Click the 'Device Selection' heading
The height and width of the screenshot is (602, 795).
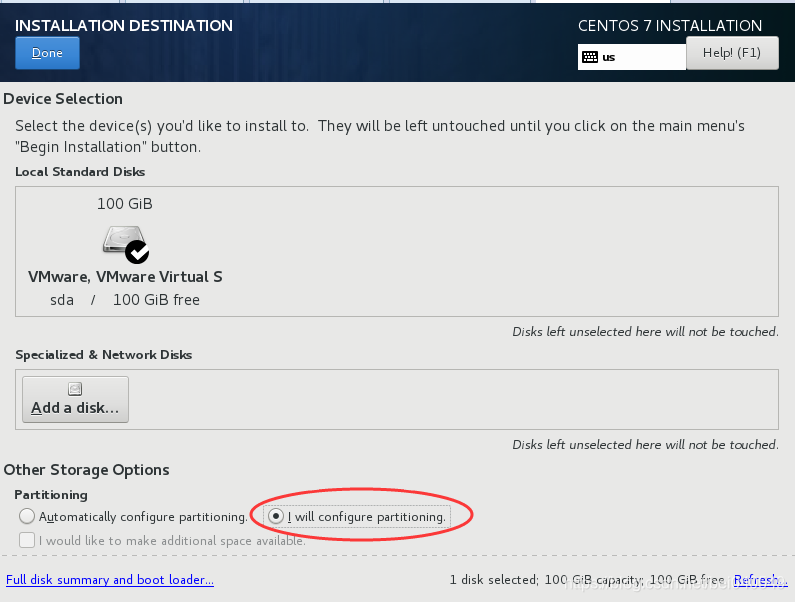click(63, 99)
